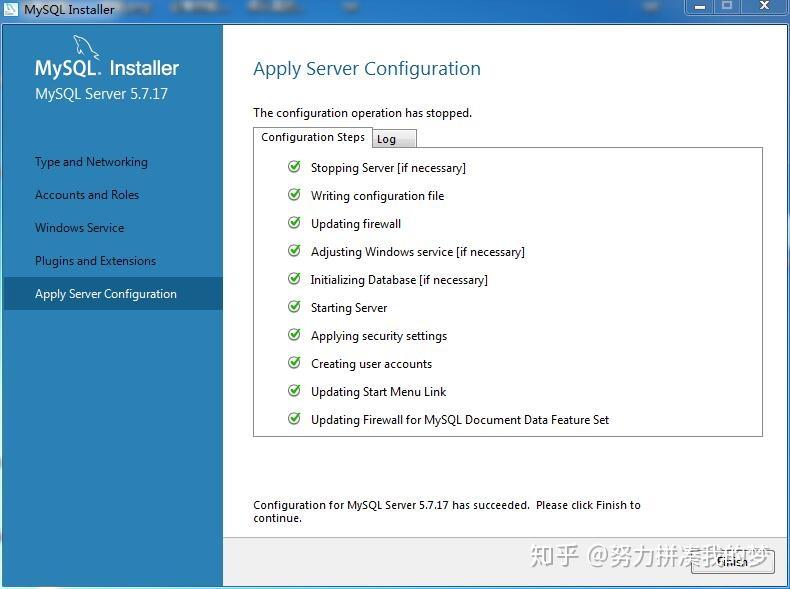
Task: Select Windows Service in the sidebar
Action: point(80,228)
